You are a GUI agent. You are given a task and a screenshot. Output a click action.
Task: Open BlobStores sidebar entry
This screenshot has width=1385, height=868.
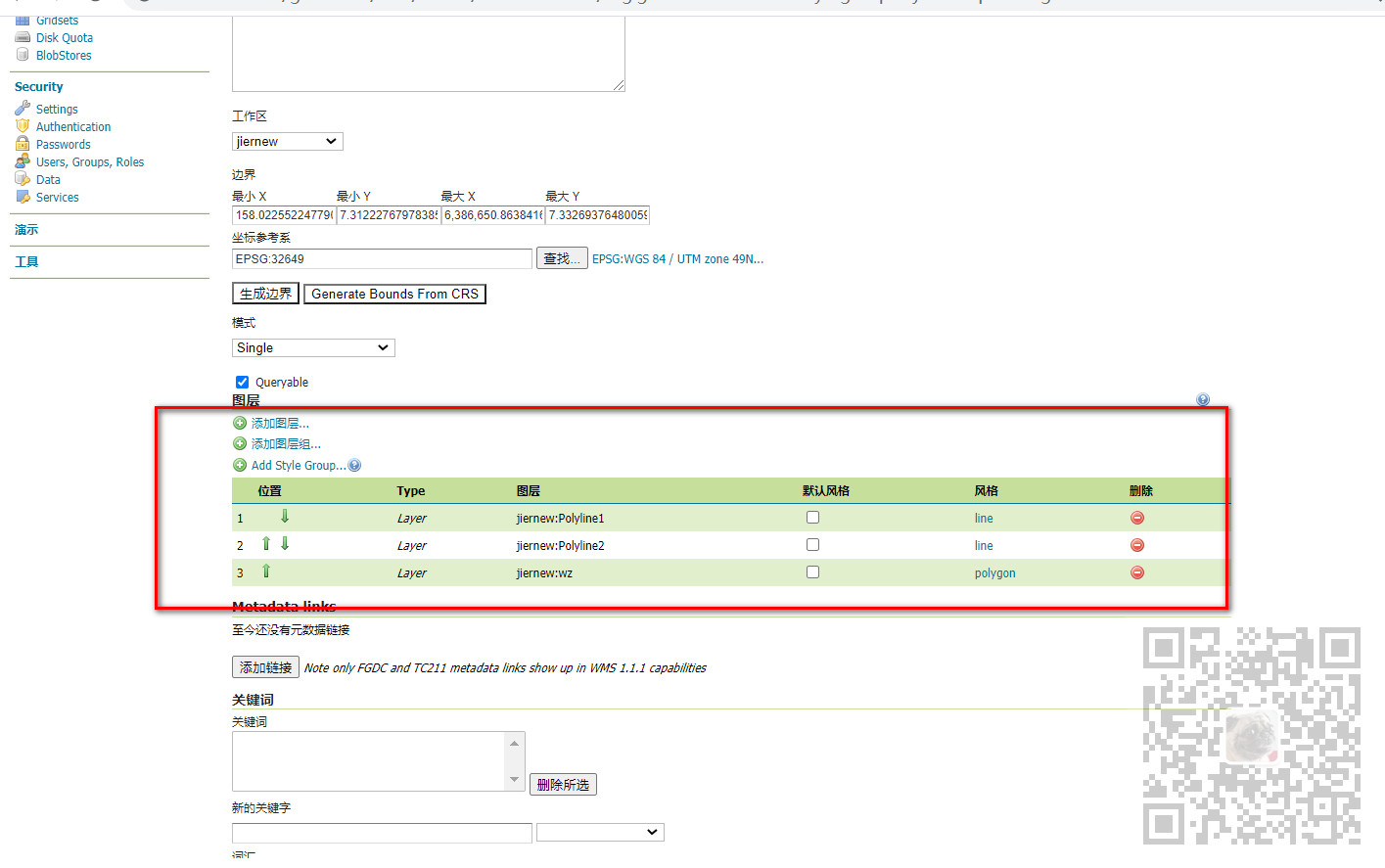tap(64, 56)
